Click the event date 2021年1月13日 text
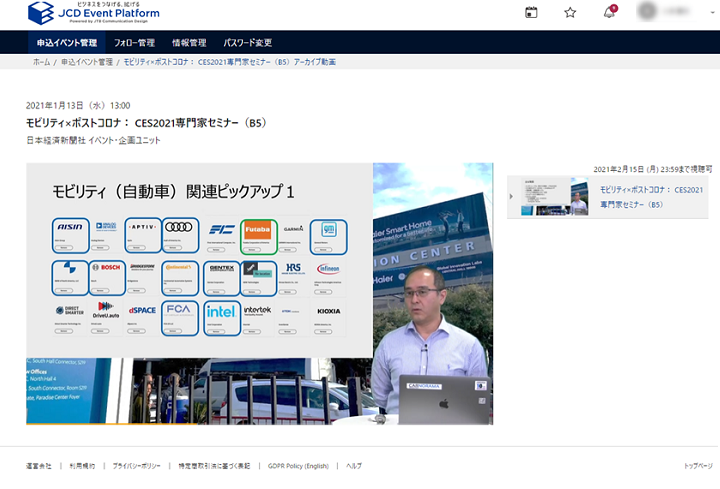Viewport: 720px width, 489px height. [x=78, y=106]
